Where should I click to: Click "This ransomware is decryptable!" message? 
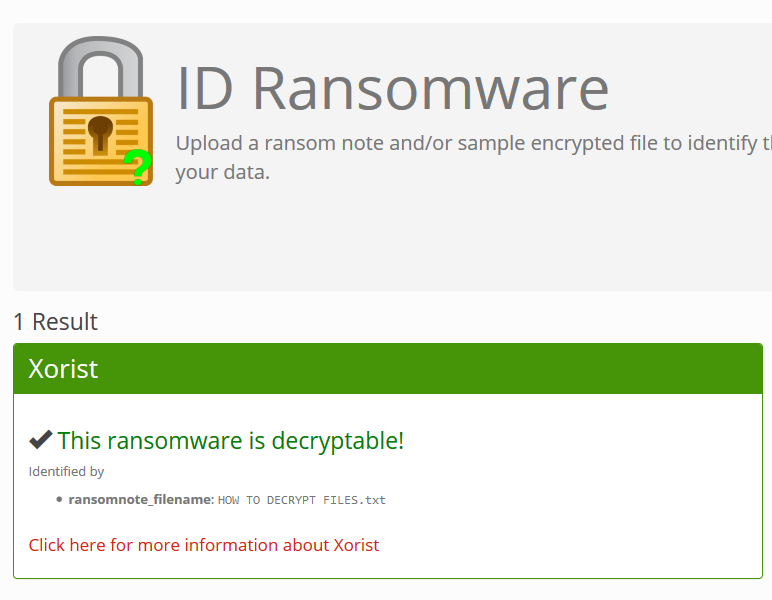[231, 441]
